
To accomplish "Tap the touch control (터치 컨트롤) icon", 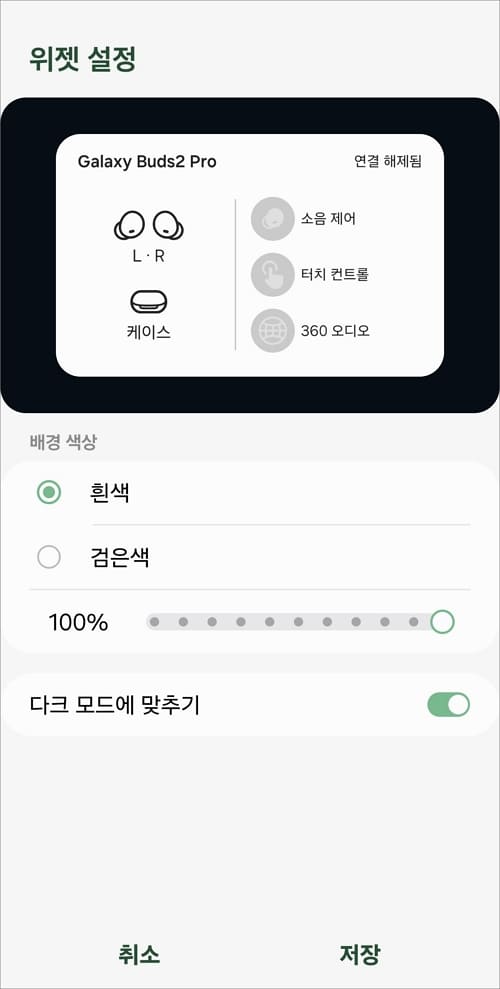I will point(272,274).
